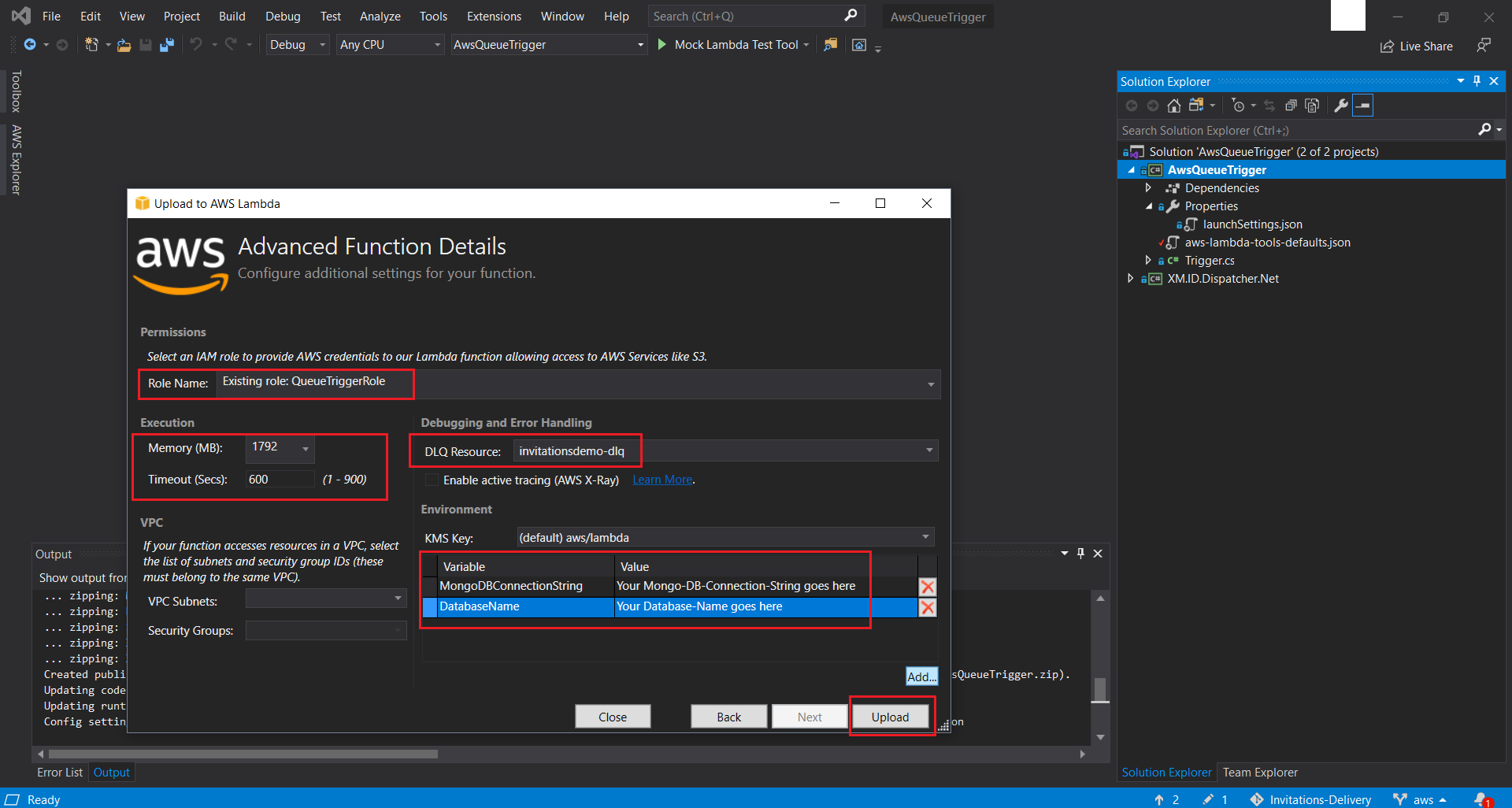Screen dimensions: 1512x808
Task: Click the browser window icon next to Find in Files
Action: click(859, 45)
